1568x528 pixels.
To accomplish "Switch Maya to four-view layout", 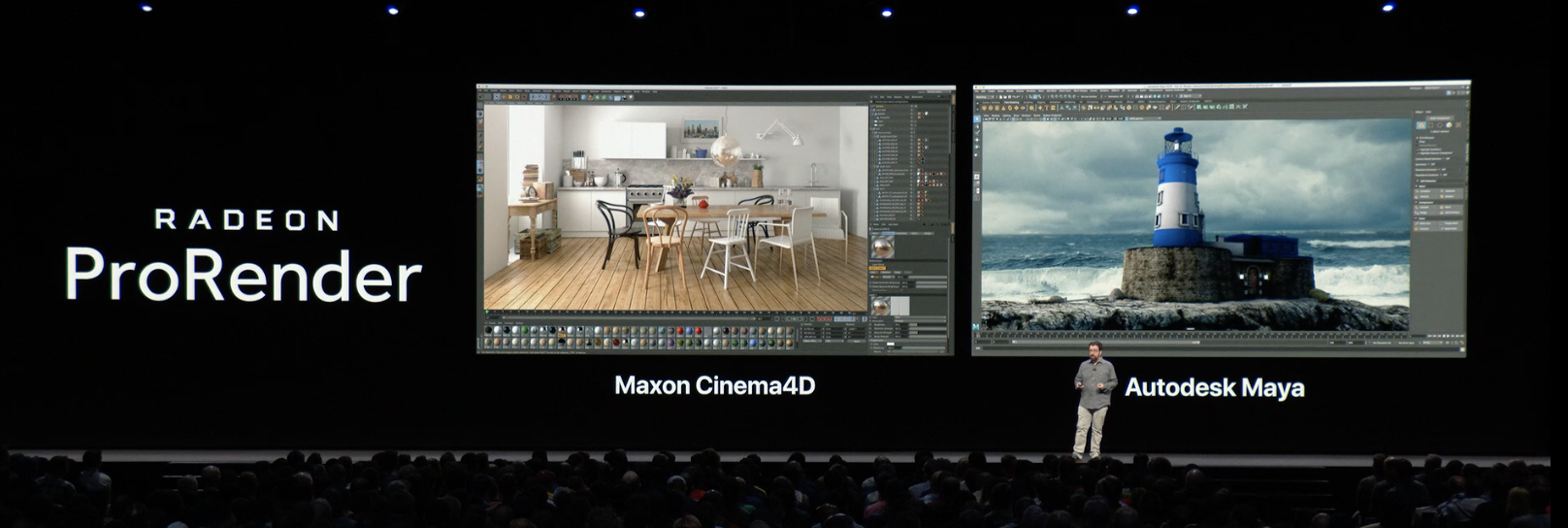I will point(977,183).
